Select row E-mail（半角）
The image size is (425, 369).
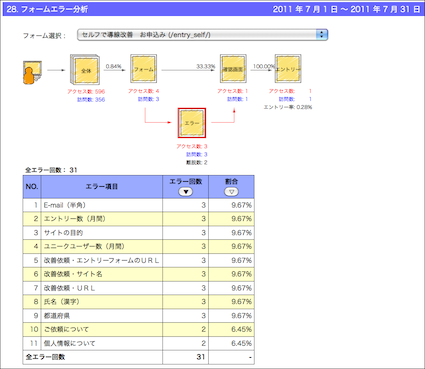[138, 205]
